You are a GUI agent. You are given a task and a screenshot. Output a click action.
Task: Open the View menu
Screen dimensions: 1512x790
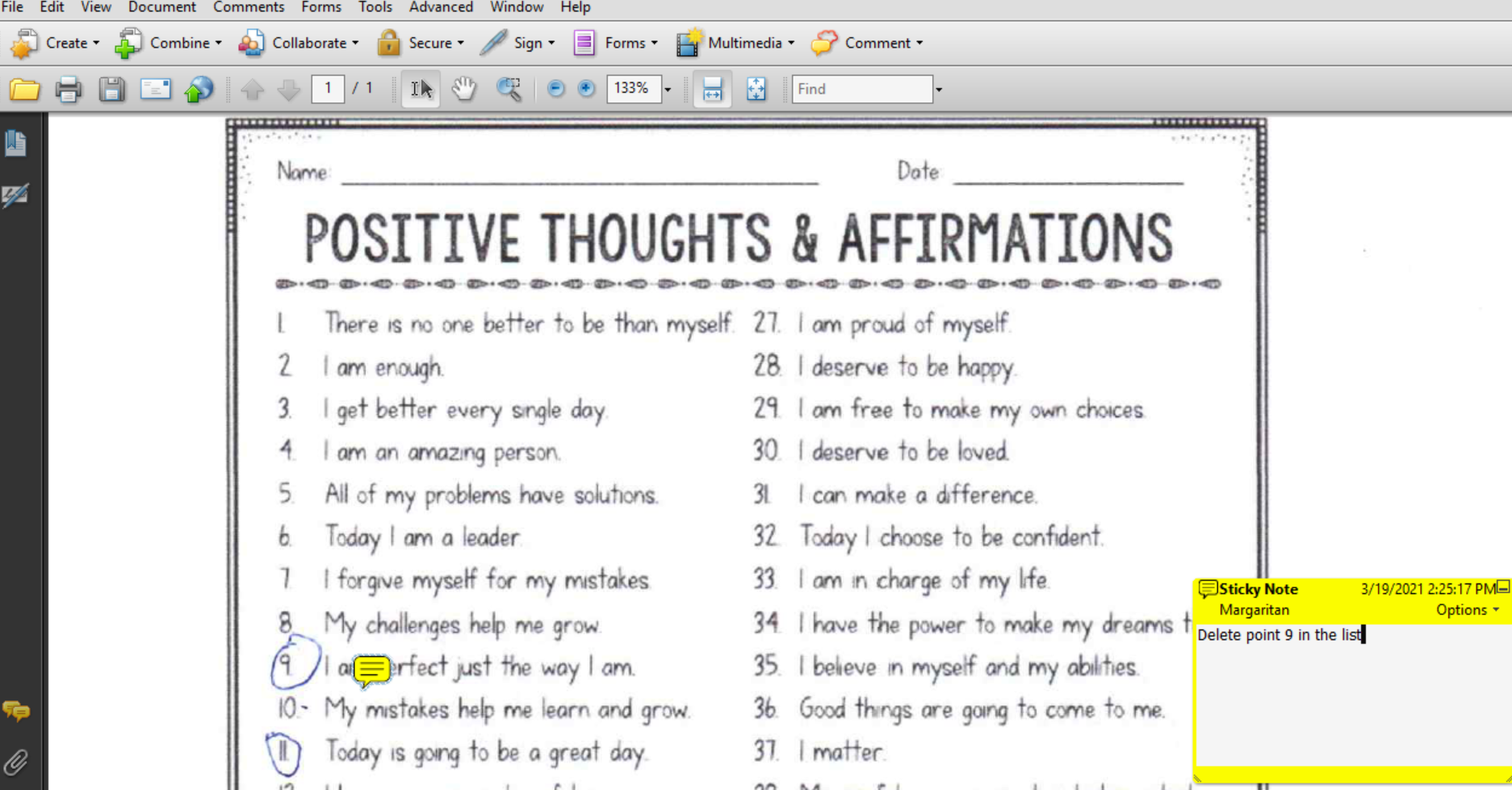click(x=96, y=7)
